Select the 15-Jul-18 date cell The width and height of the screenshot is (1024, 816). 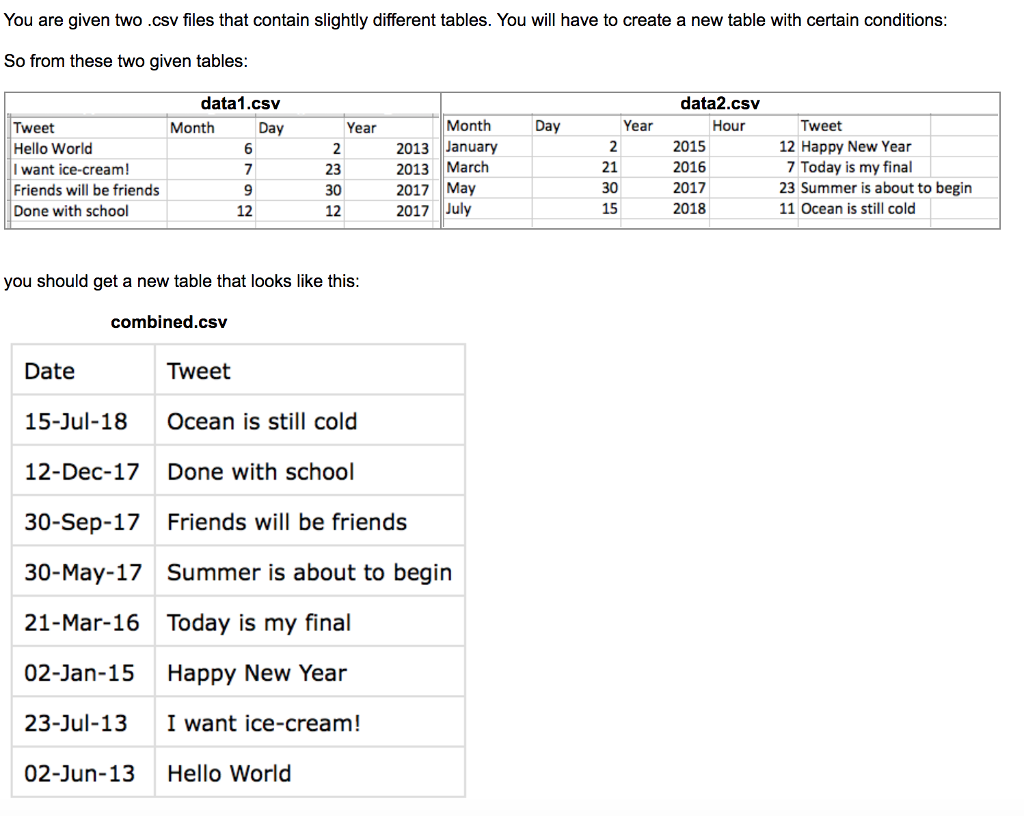coord(83,420)
